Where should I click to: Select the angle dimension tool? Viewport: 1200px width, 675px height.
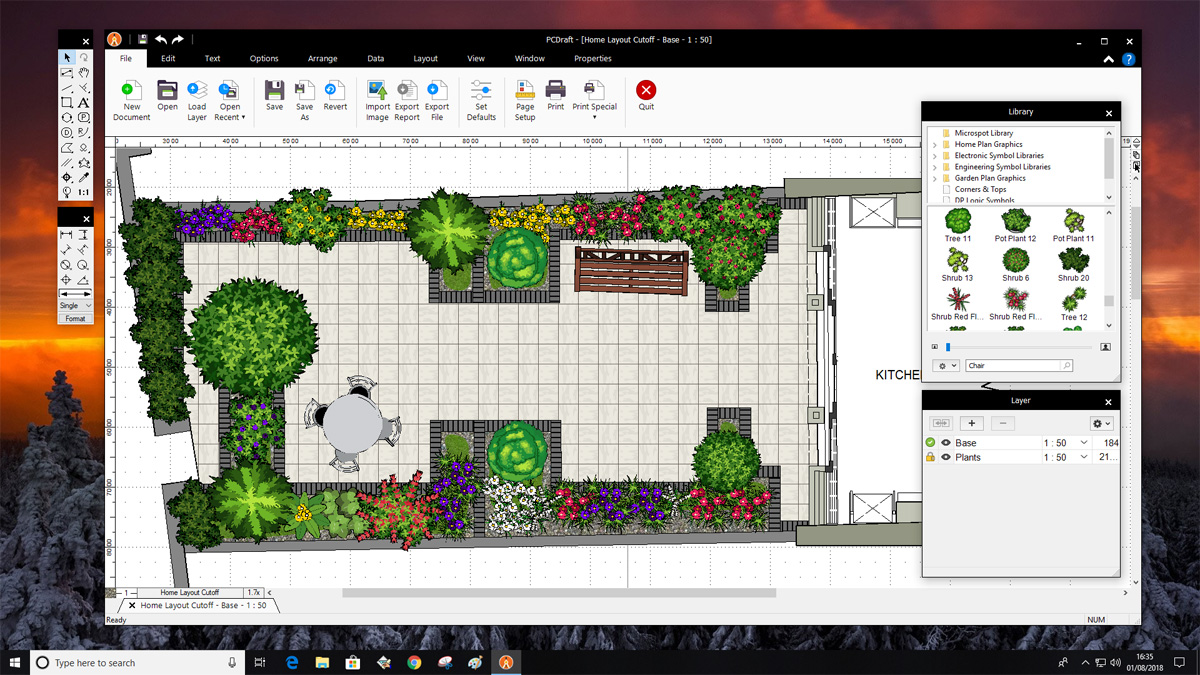[84, 280]
